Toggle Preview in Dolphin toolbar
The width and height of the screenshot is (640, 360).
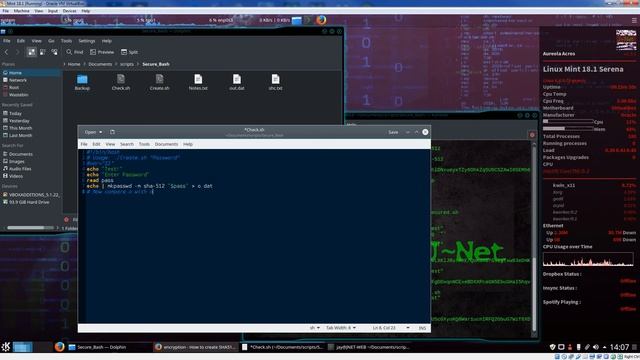click(x=102, y=52)
